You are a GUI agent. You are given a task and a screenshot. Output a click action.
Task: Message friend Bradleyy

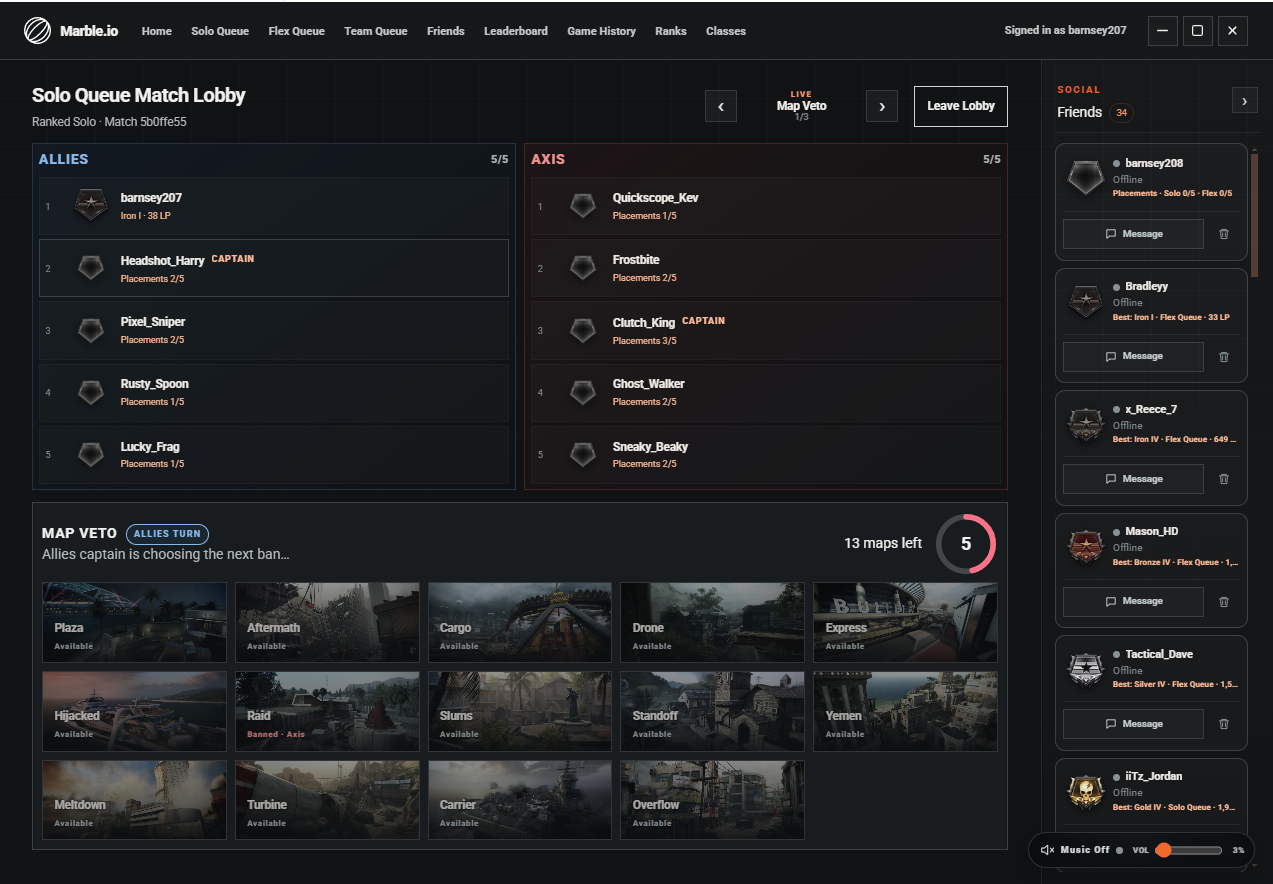coord(1133,357)
